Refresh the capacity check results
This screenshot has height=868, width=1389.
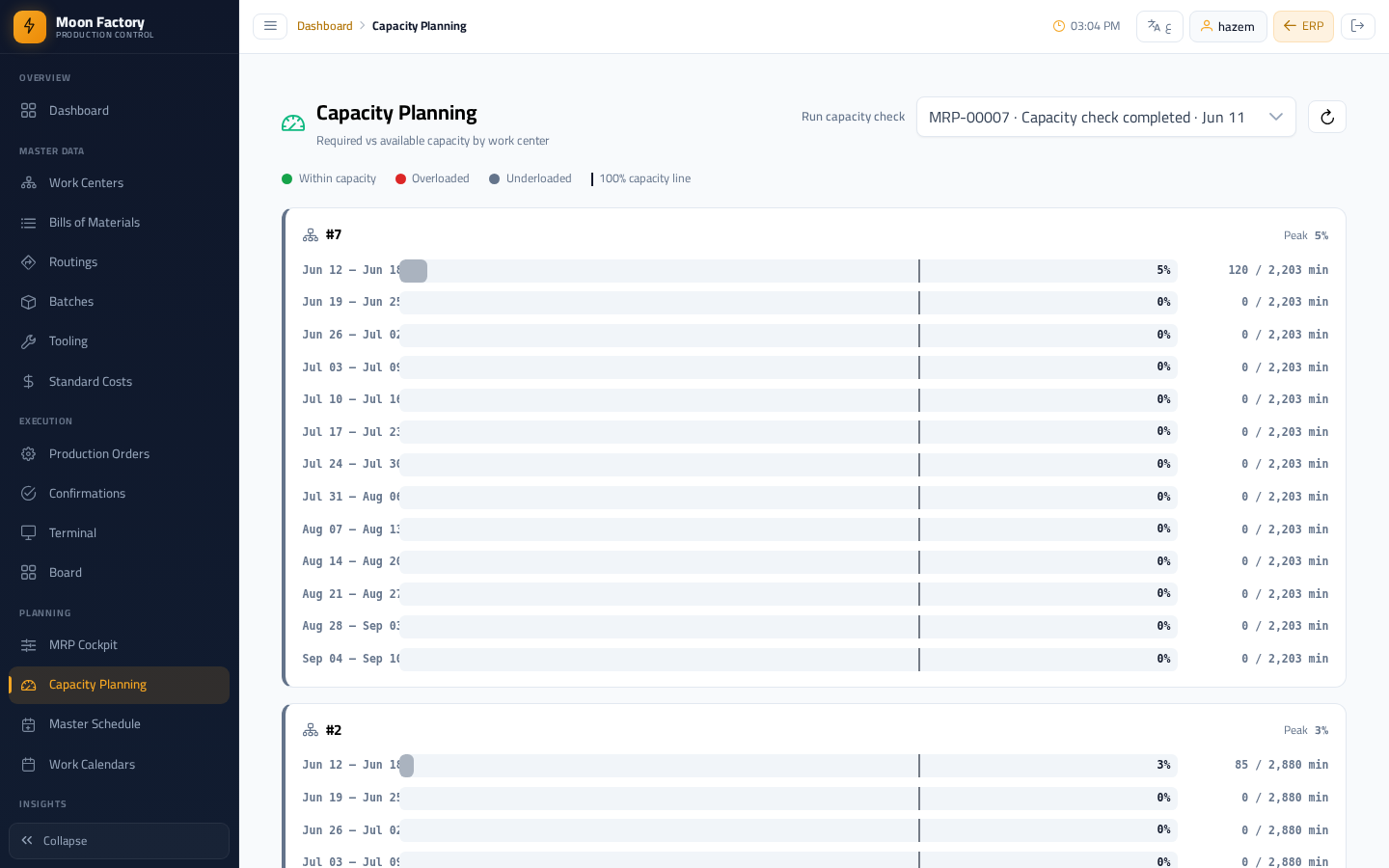click(1327, 117)
